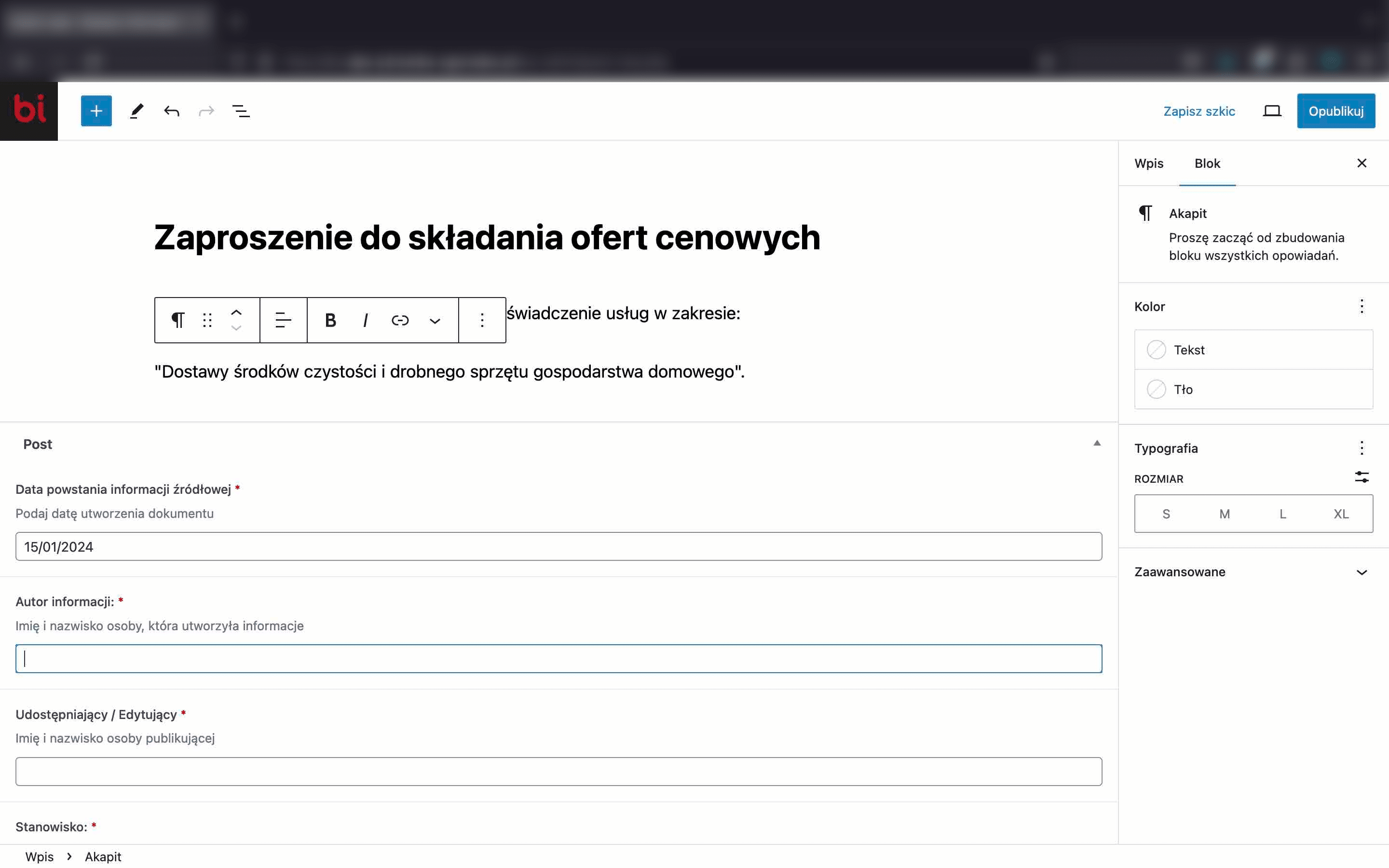The width and height of the screenshot is (1389, 868).
Task: Click the Stanowisko: field label
Action: click(x=51, y=827)
